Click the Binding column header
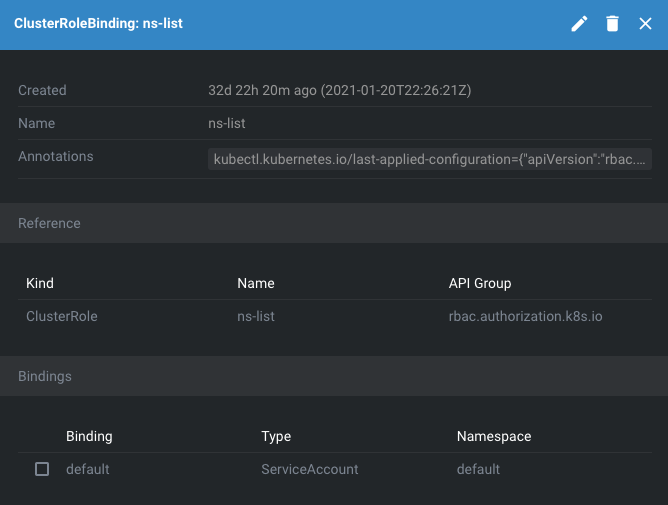This screenshot has height=505, width=668. [89, 436]
